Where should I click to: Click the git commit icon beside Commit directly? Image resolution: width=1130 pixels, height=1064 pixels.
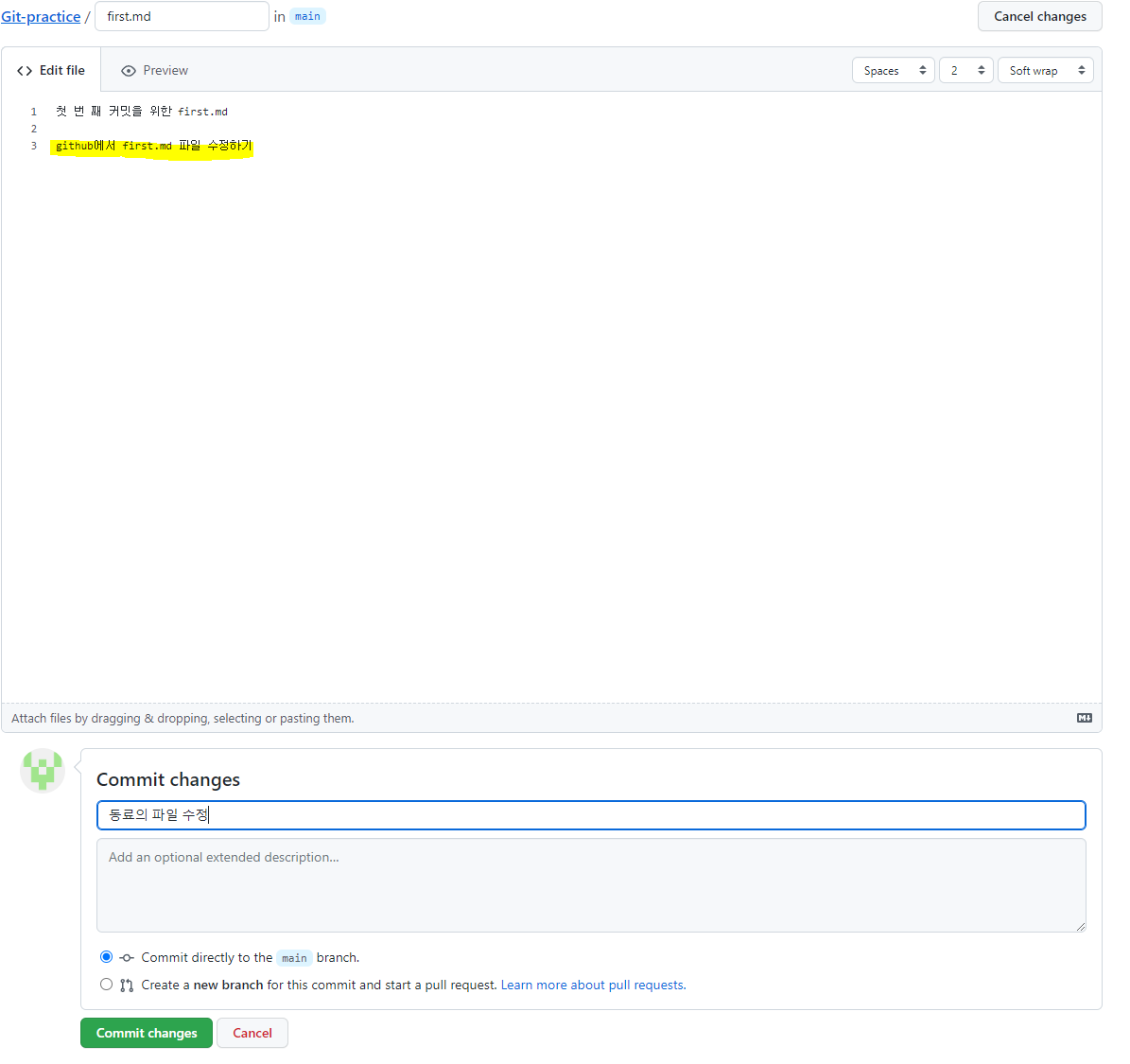pos(127,958)
